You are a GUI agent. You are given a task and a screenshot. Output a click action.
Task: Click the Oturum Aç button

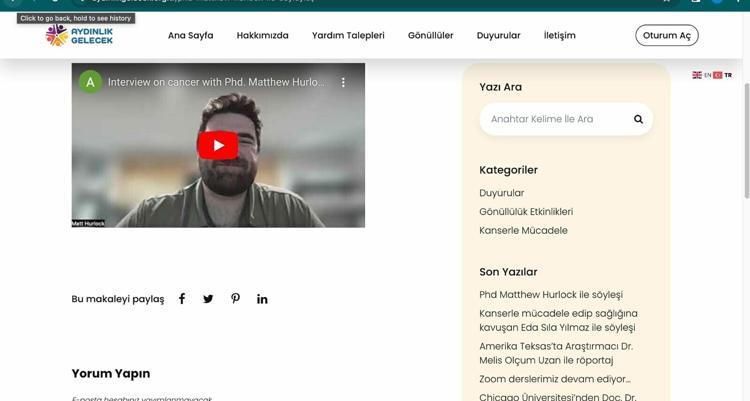pos(666,35)
